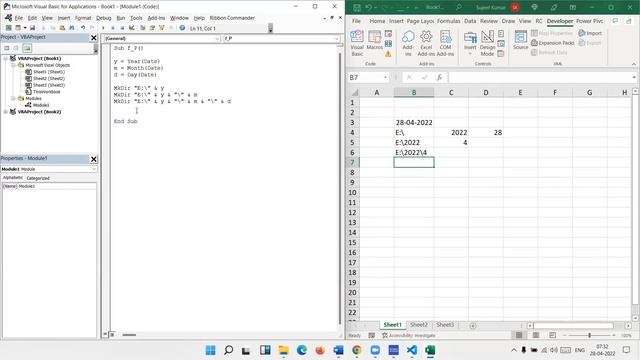Screen dimensions: 640x360
Task: Open the Name Box dropdown arrow
Action: tap(385, 77)
